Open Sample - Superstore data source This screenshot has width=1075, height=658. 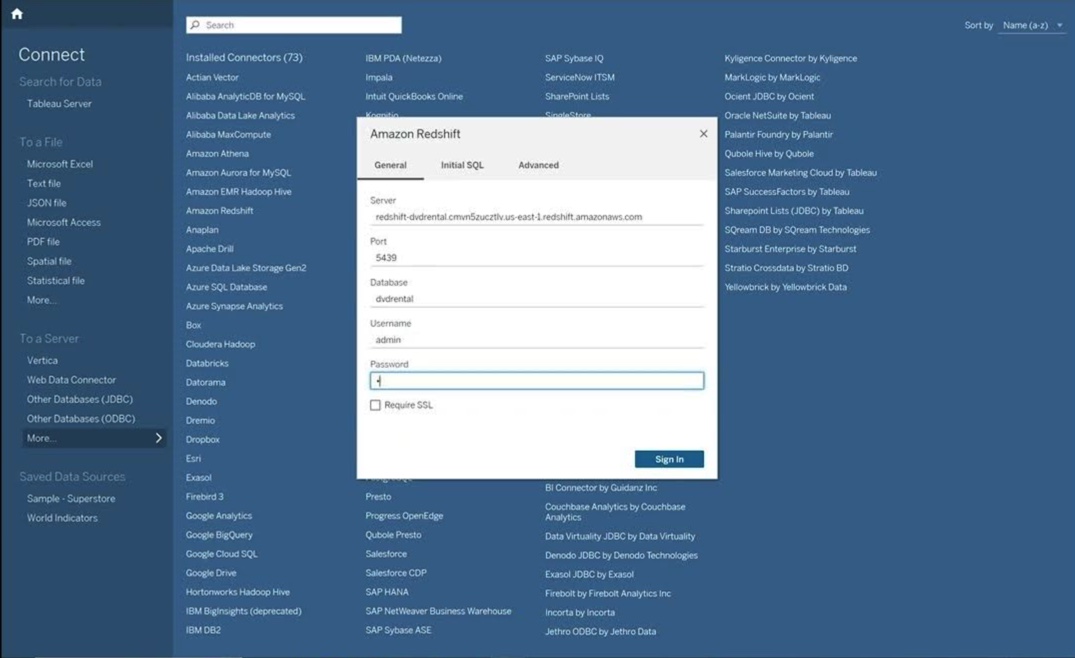point(71,498)
